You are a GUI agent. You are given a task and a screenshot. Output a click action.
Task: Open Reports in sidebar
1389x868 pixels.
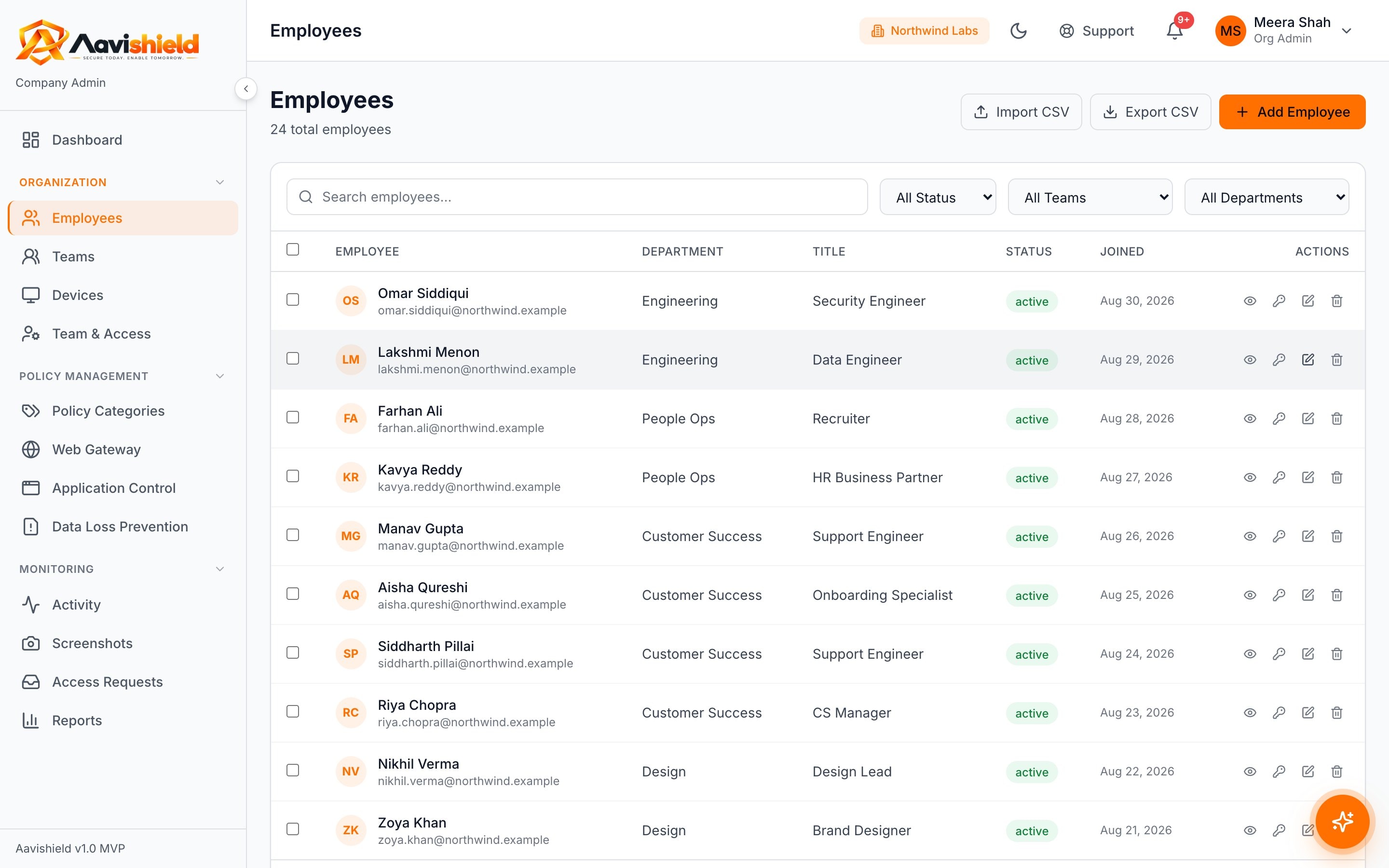coord(123,720)
